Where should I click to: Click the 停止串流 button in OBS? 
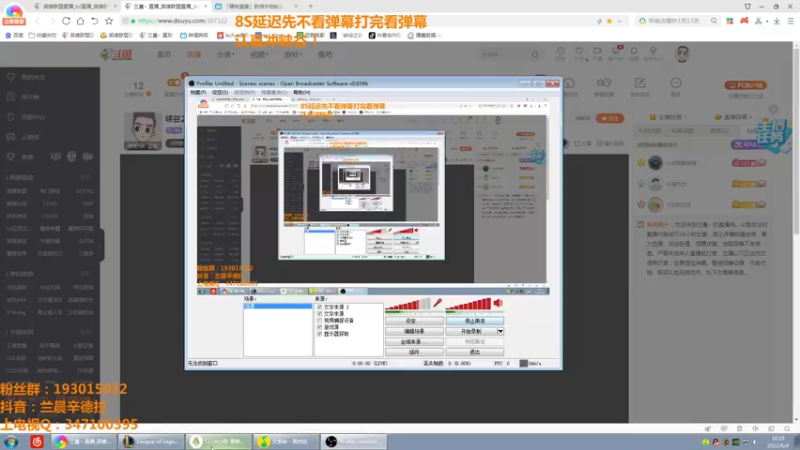(x=474, y=321)
